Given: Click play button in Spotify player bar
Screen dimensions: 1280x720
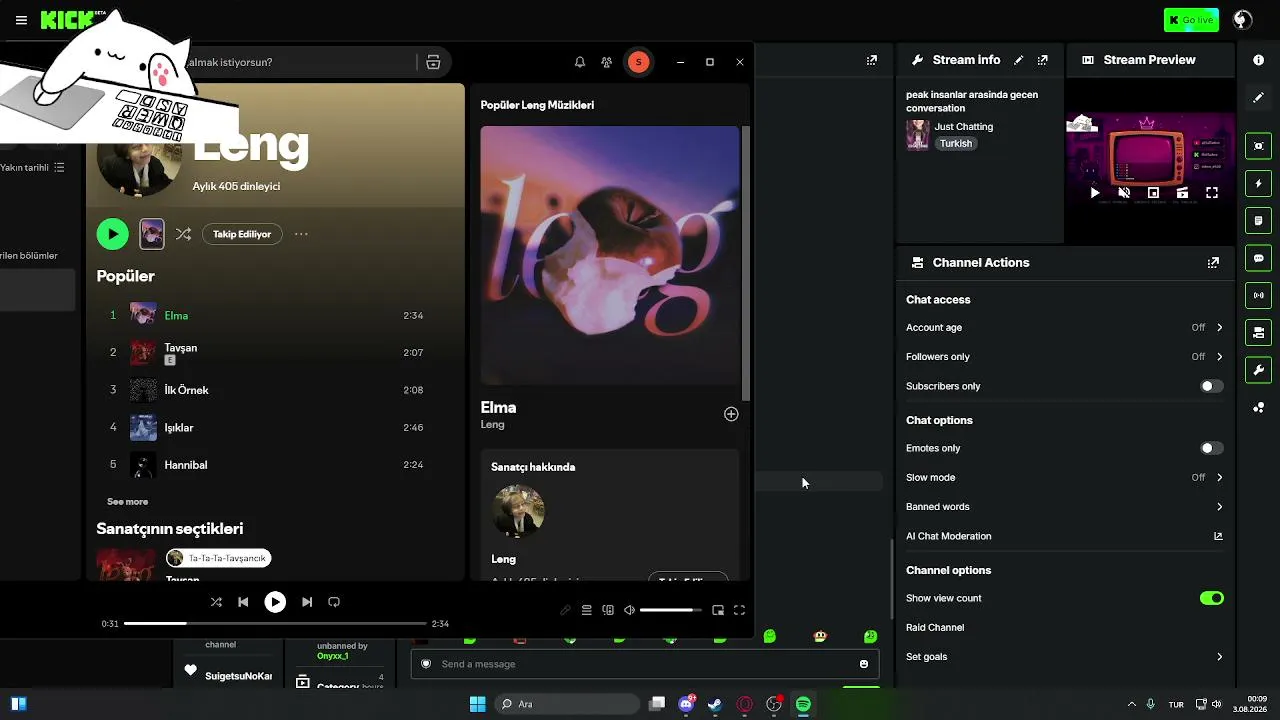Looking at the screenshot, I should tap(275, 602).
